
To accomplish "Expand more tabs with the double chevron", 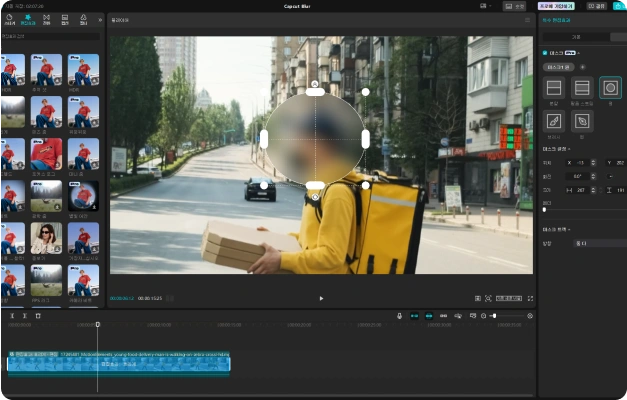I will point(100,20).
